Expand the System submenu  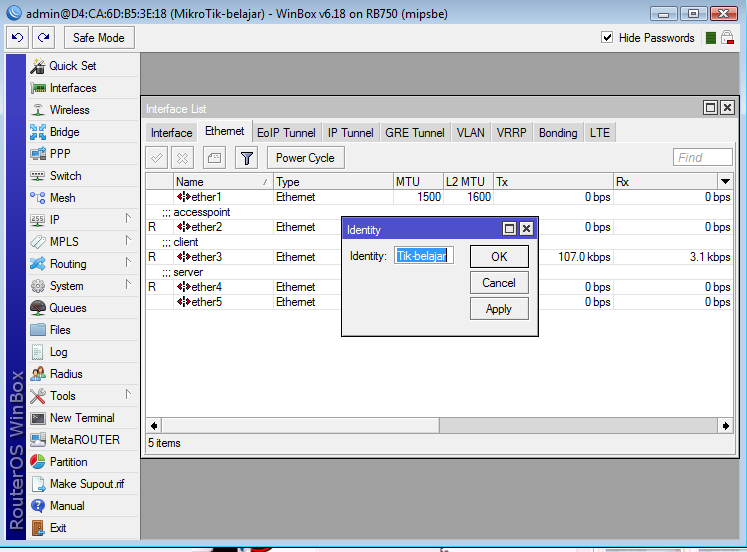pos(83,286)
